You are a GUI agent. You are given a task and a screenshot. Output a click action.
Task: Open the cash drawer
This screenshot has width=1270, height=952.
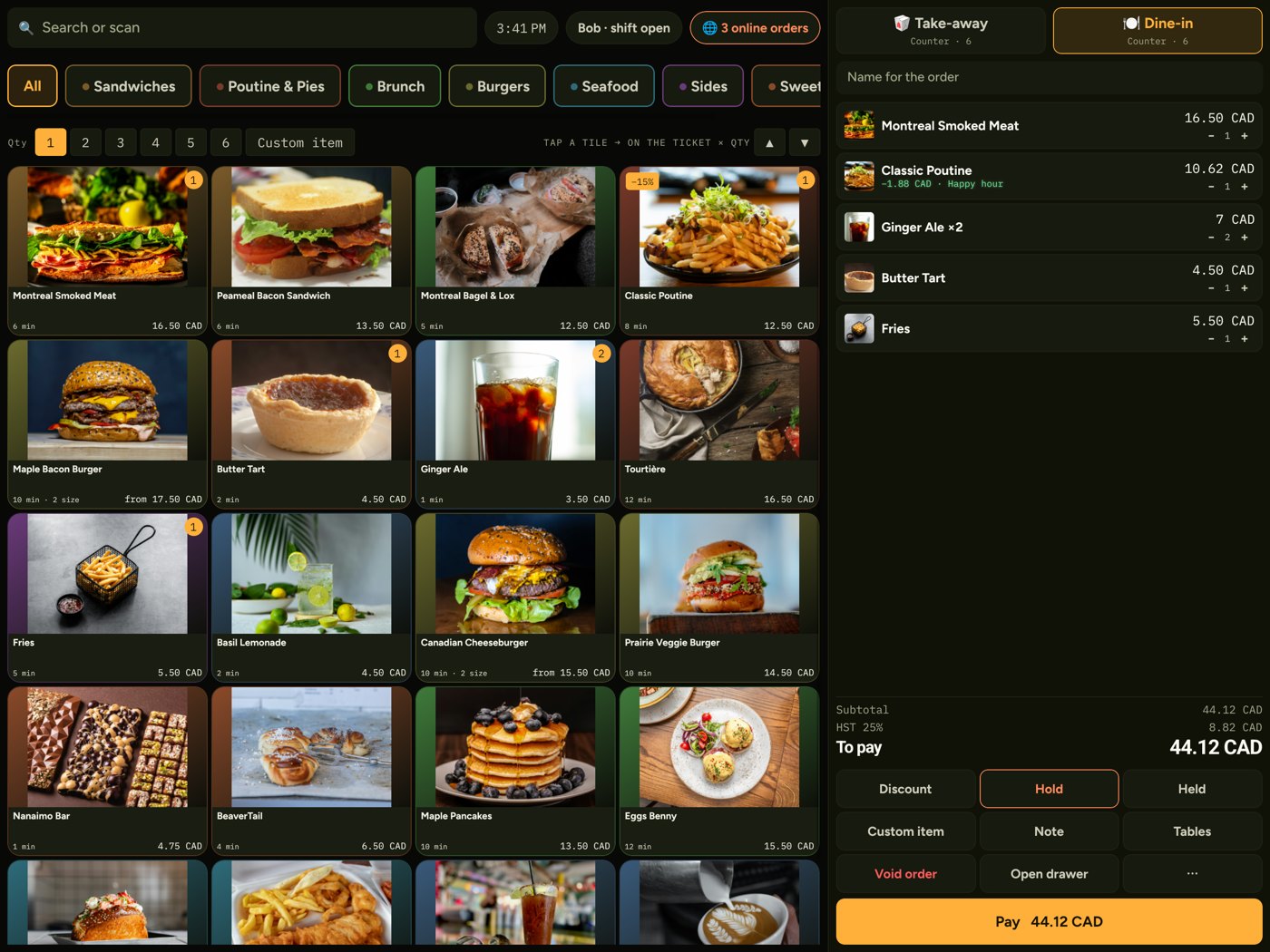click(1049, 874)
